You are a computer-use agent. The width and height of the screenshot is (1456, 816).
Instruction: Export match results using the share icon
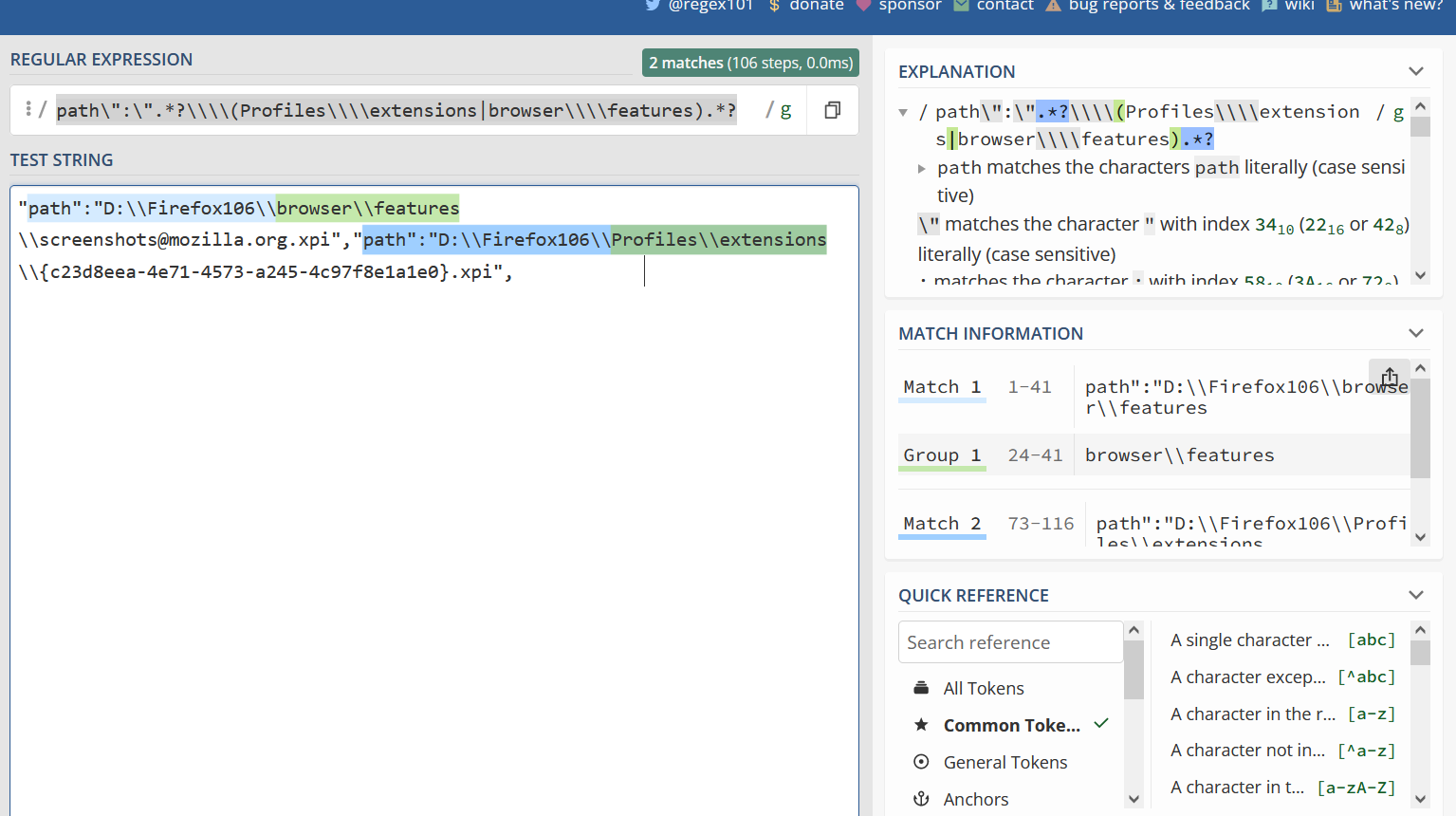pyautogui.click(x=1389, y=377)
